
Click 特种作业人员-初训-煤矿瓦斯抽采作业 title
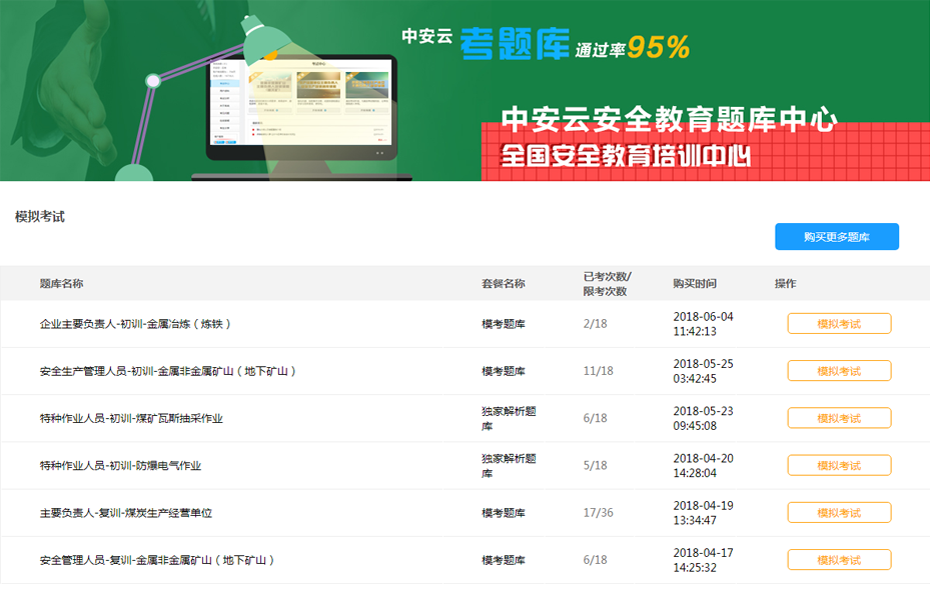tap(131, 418)
